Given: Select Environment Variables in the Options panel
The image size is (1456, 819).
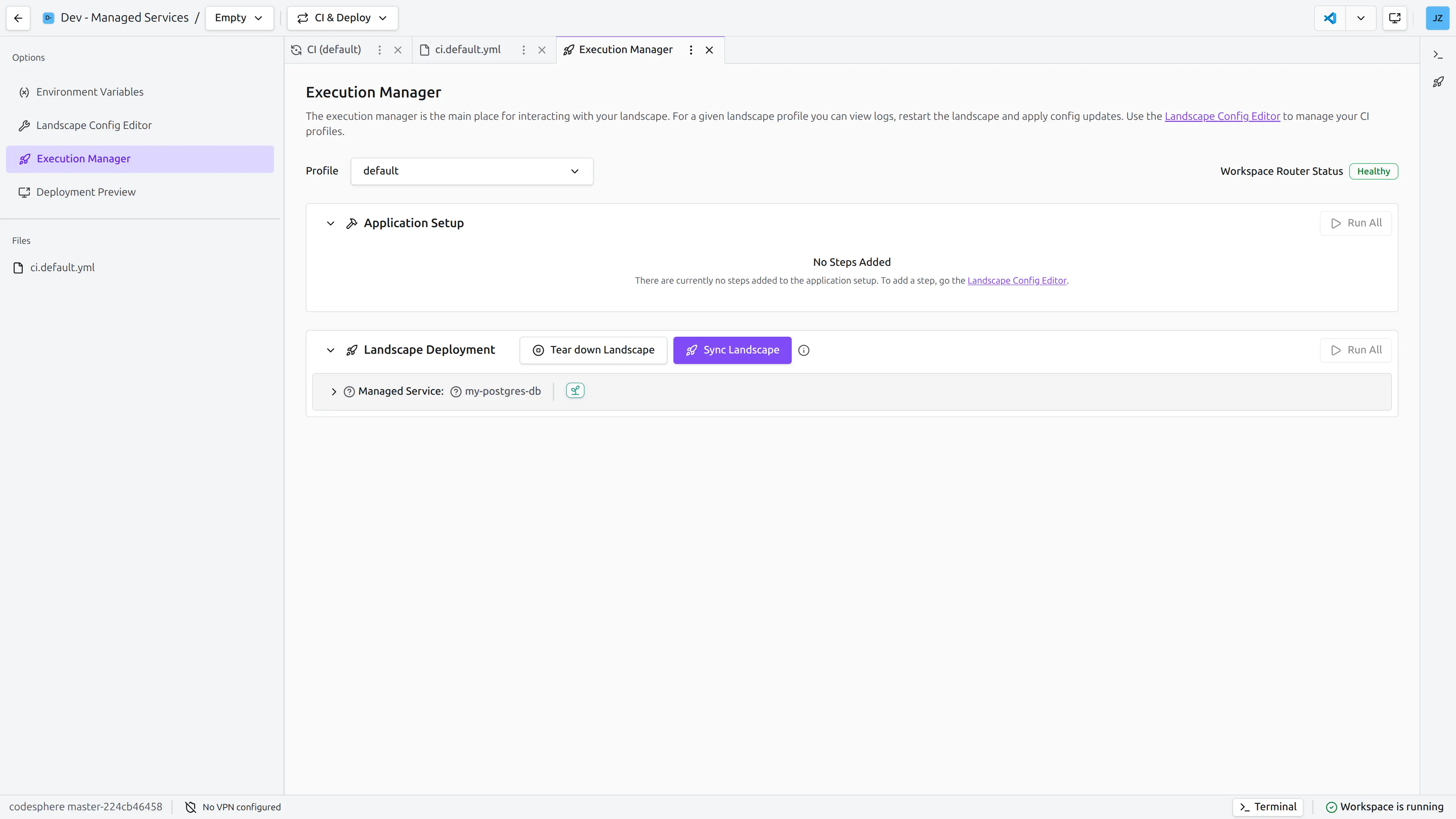Looking at the screenshot, I should pyautogui.click(x=89, y=91).
